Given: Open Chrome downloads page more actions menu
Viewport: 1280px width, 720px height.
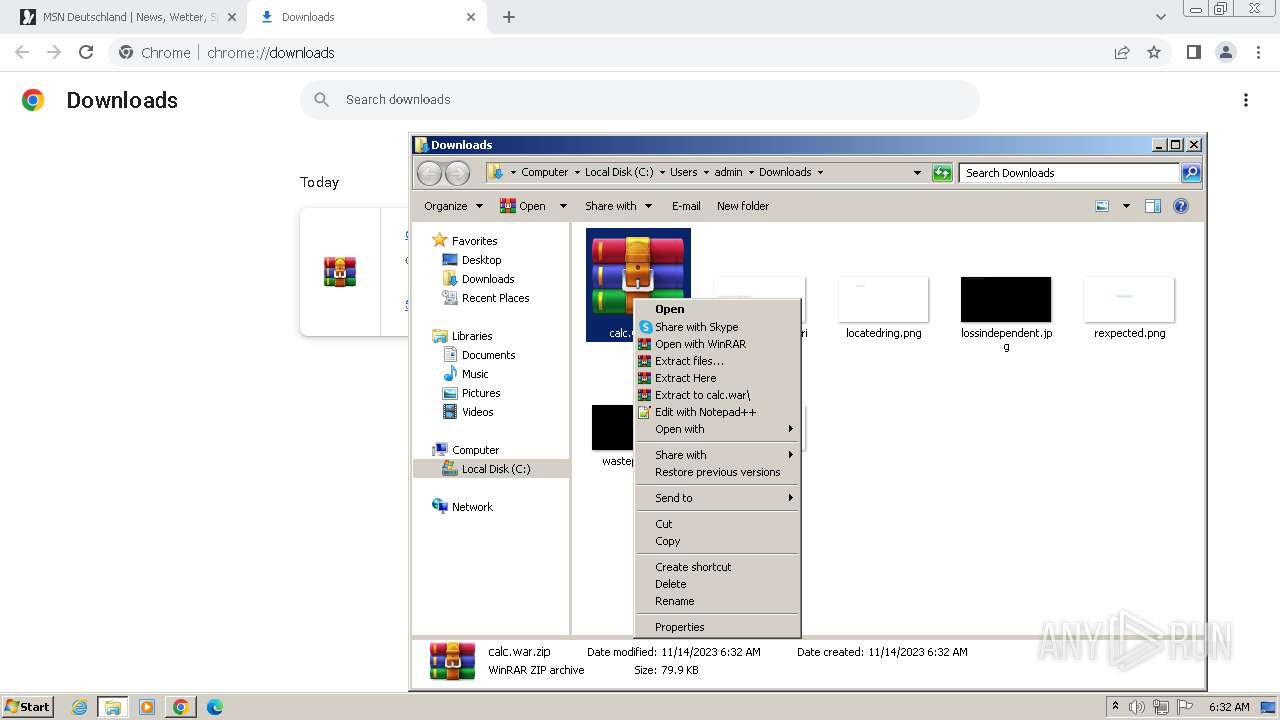Looking at the screenshot, I should point(1246,100).
